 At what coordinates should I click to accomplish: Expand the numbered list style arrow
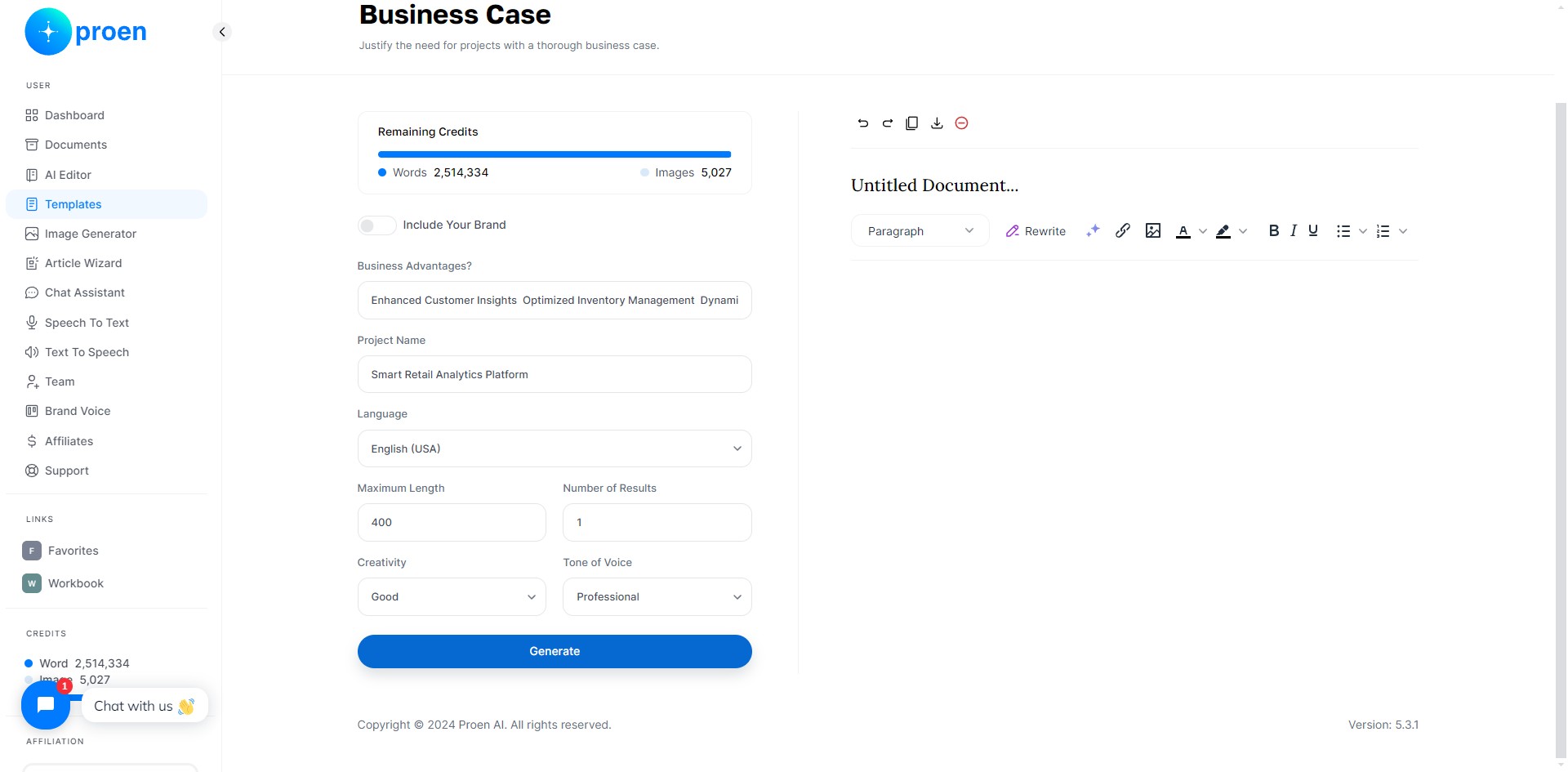1403,231
